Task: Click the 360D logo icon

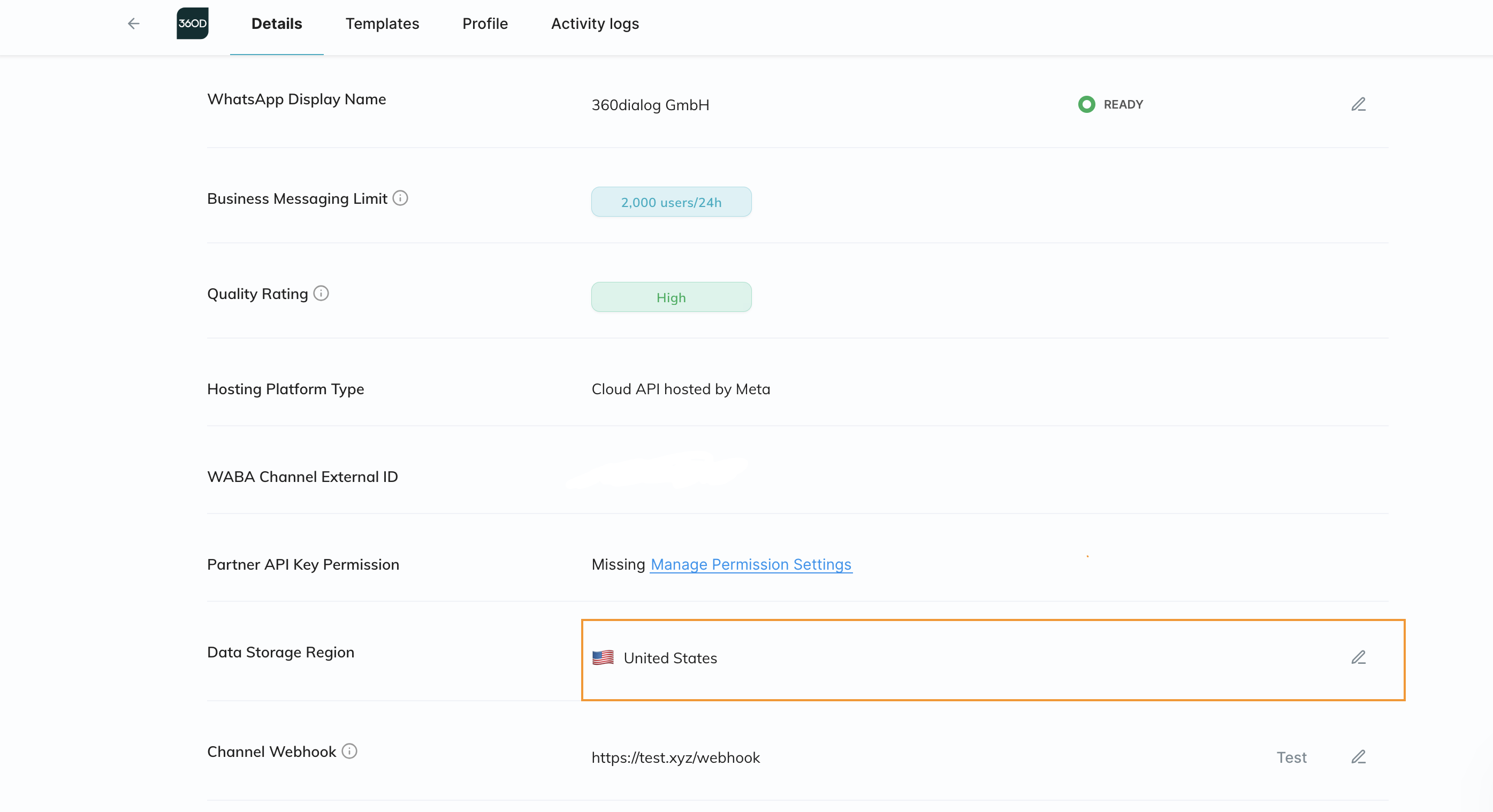Action: pyautogui.click(x=193, y=24)
